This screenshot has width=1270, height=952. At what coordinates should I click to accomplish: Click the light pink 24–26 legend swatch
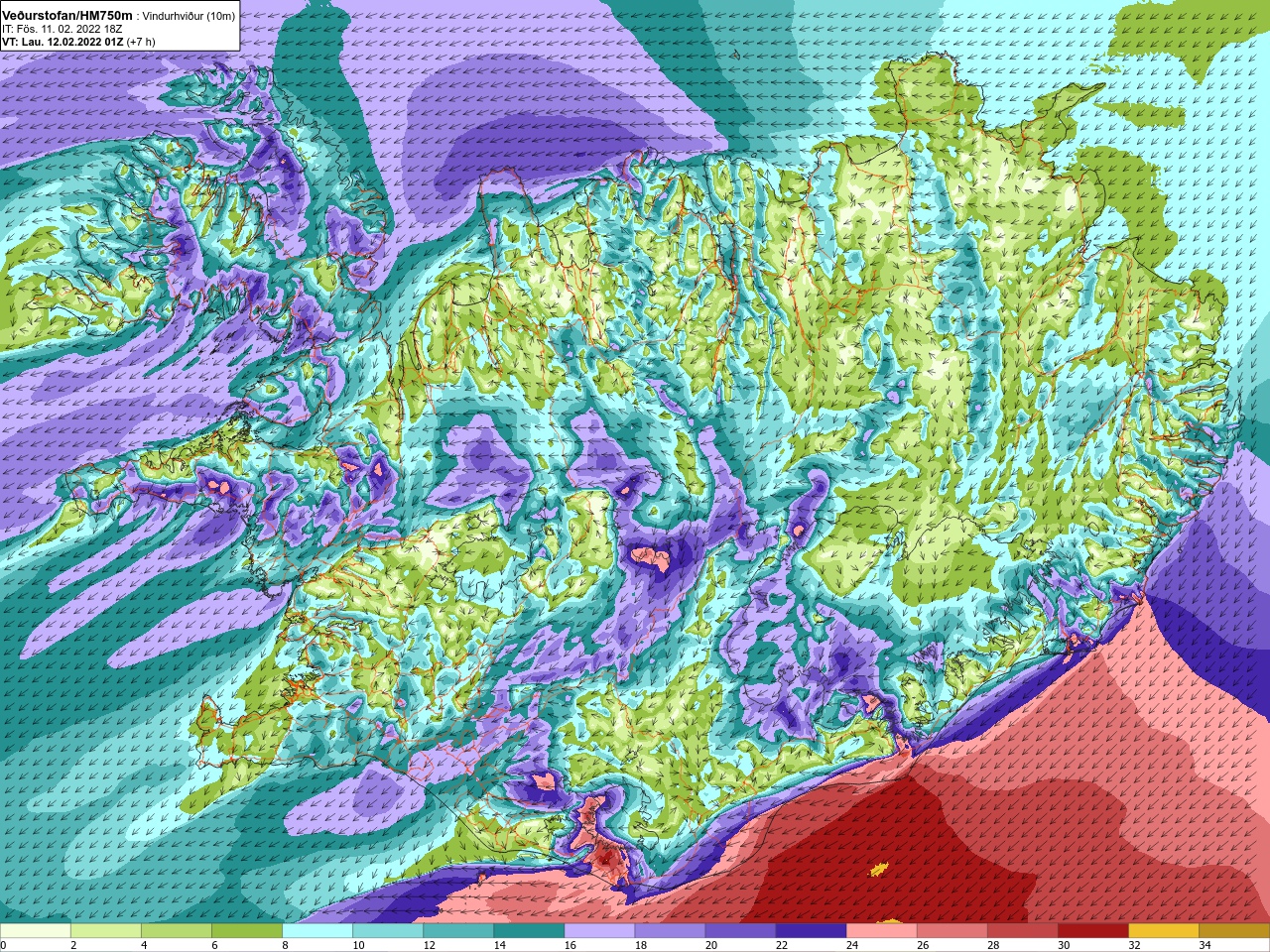(x=881, y=931)
